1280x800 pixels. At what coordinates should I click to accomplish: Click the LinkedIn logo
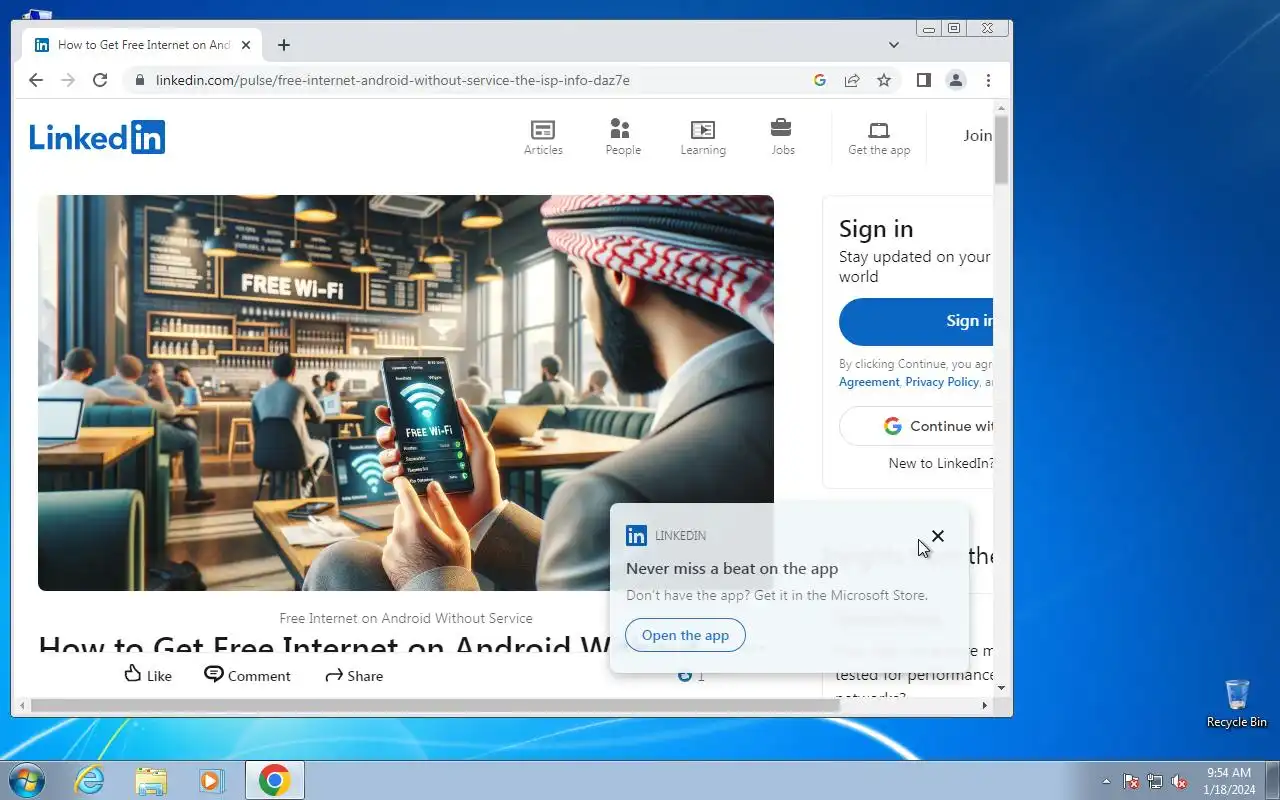point(97,137)
